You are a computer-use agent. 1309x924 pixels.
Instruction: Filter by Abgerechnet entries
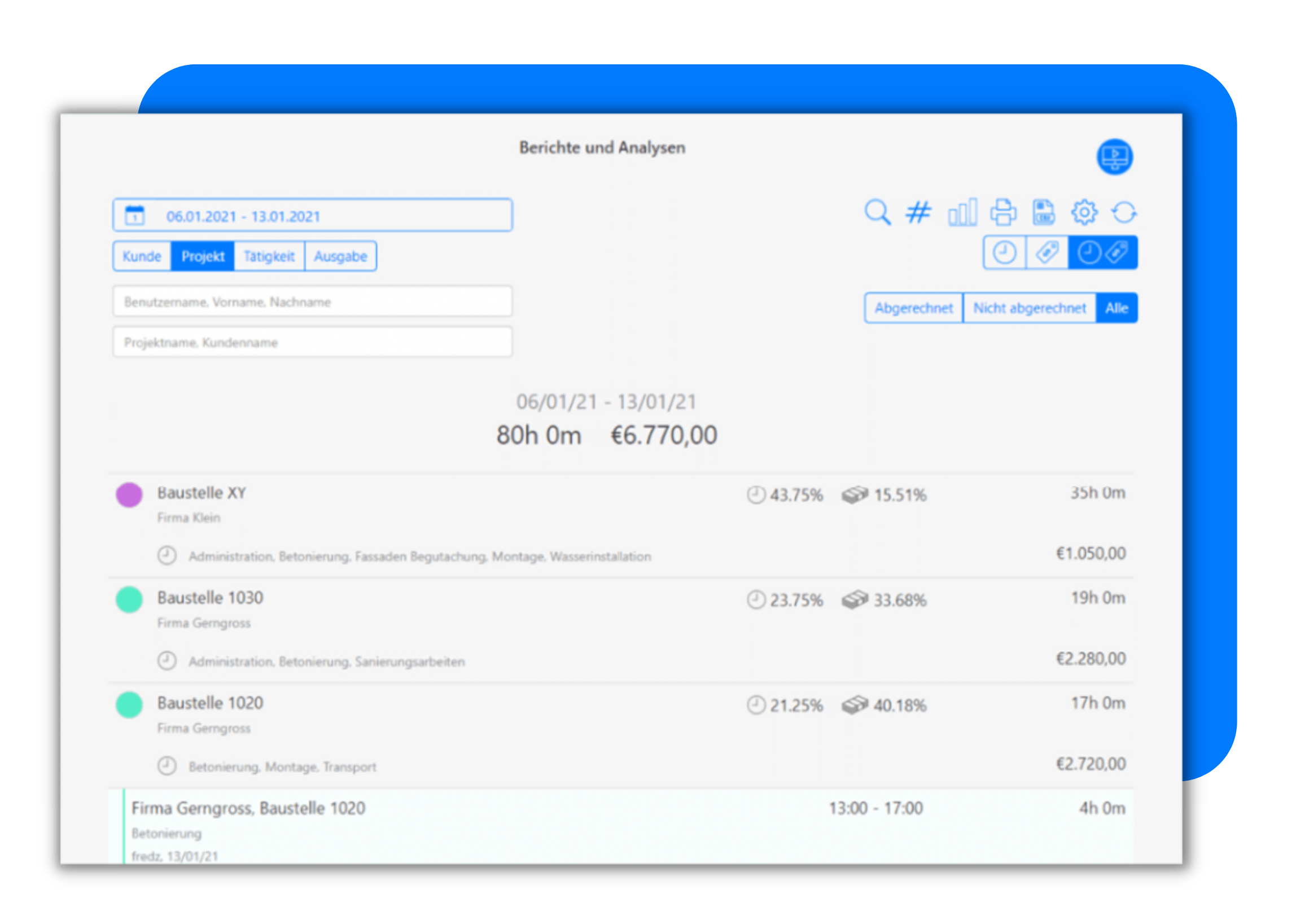(913, 308)
